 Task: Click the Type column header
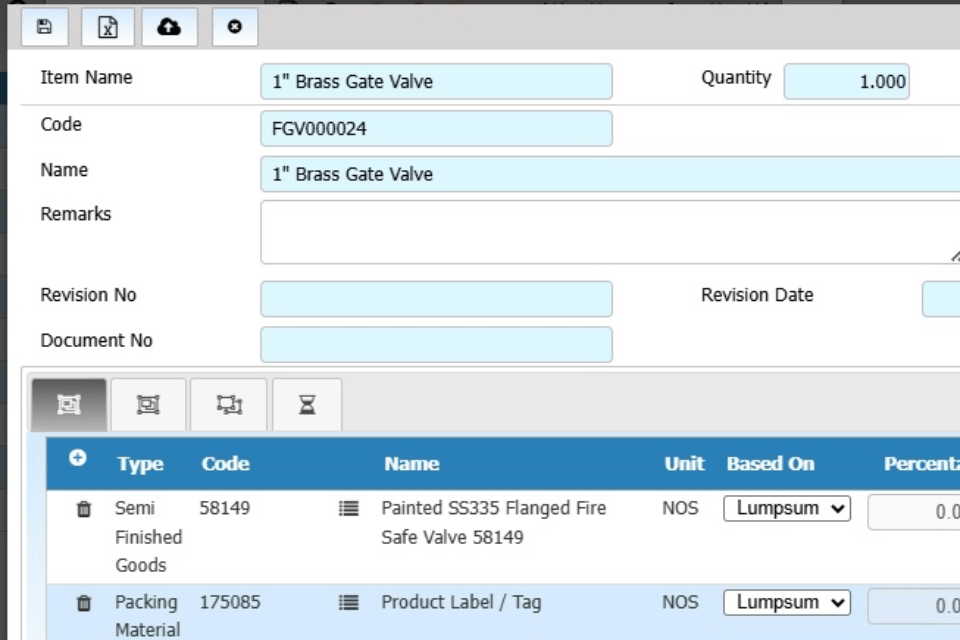click(140, 464)
